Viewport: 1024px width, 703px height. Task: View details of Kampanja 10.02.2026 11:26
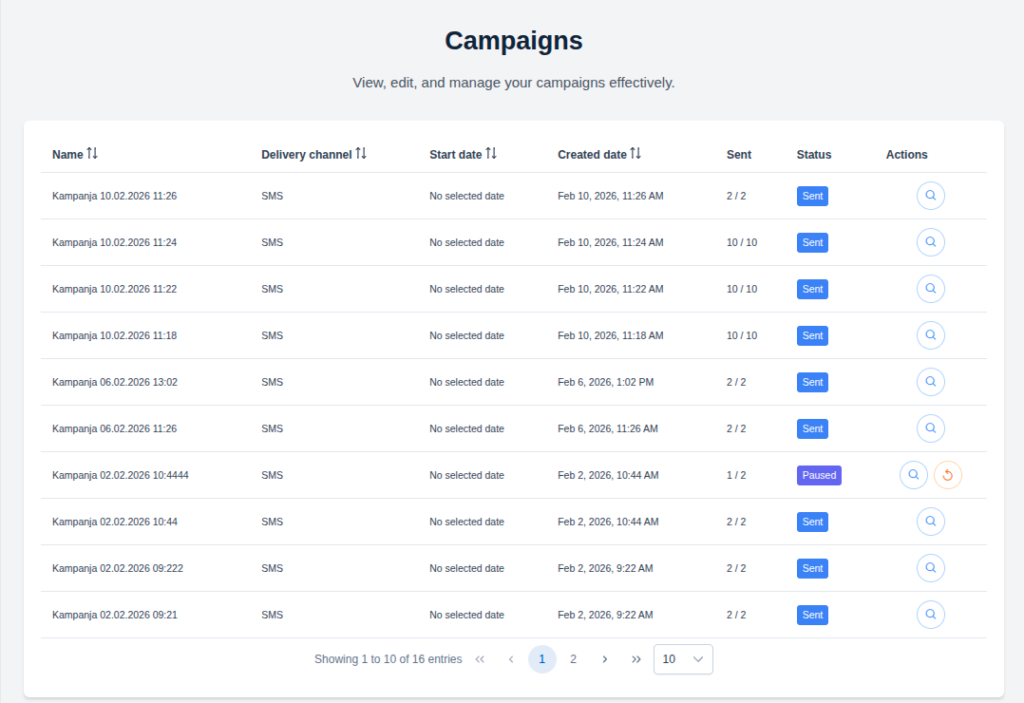930,196
